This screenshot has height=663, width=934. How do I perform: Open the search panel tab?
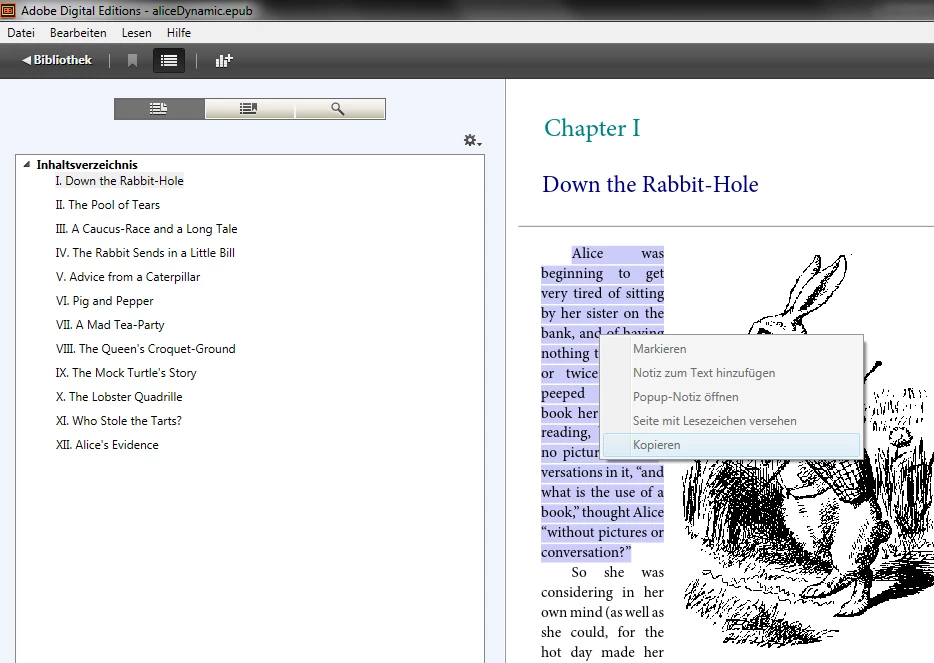click(340, 109)
